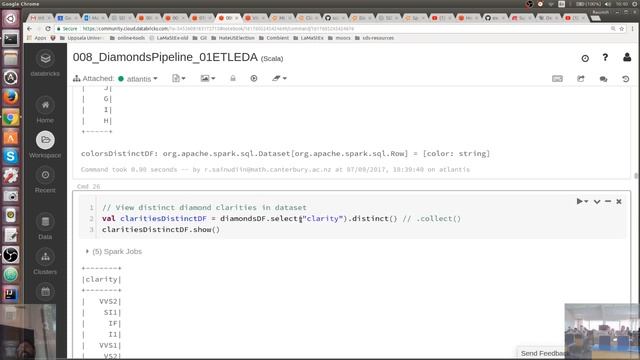Viewport: 640px width, 360px height.
Task: Open the Jobs calendar icon in sidebar
Action: click(x=45, y=291)
